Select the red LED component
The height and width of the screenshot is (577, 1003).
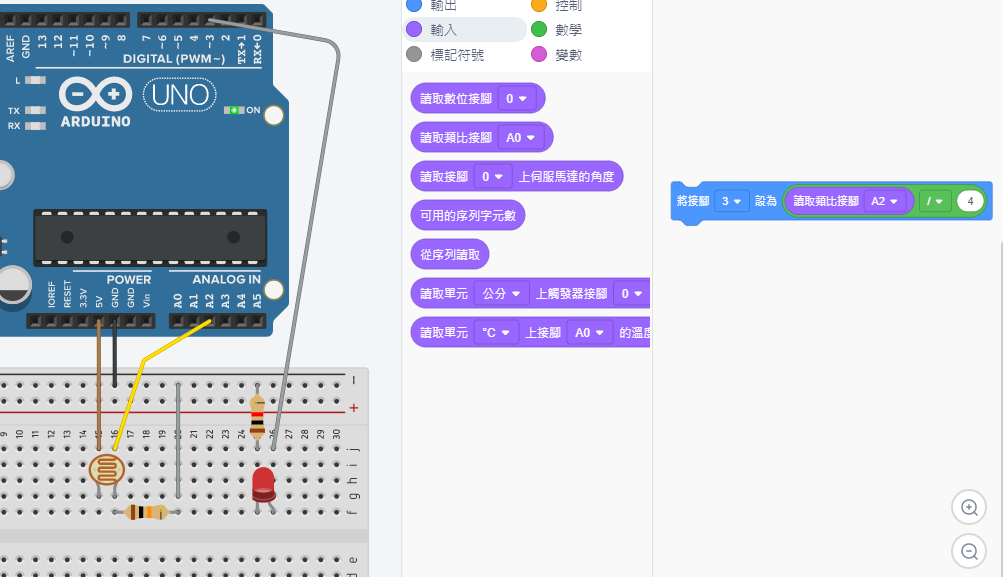coord(263,484)
